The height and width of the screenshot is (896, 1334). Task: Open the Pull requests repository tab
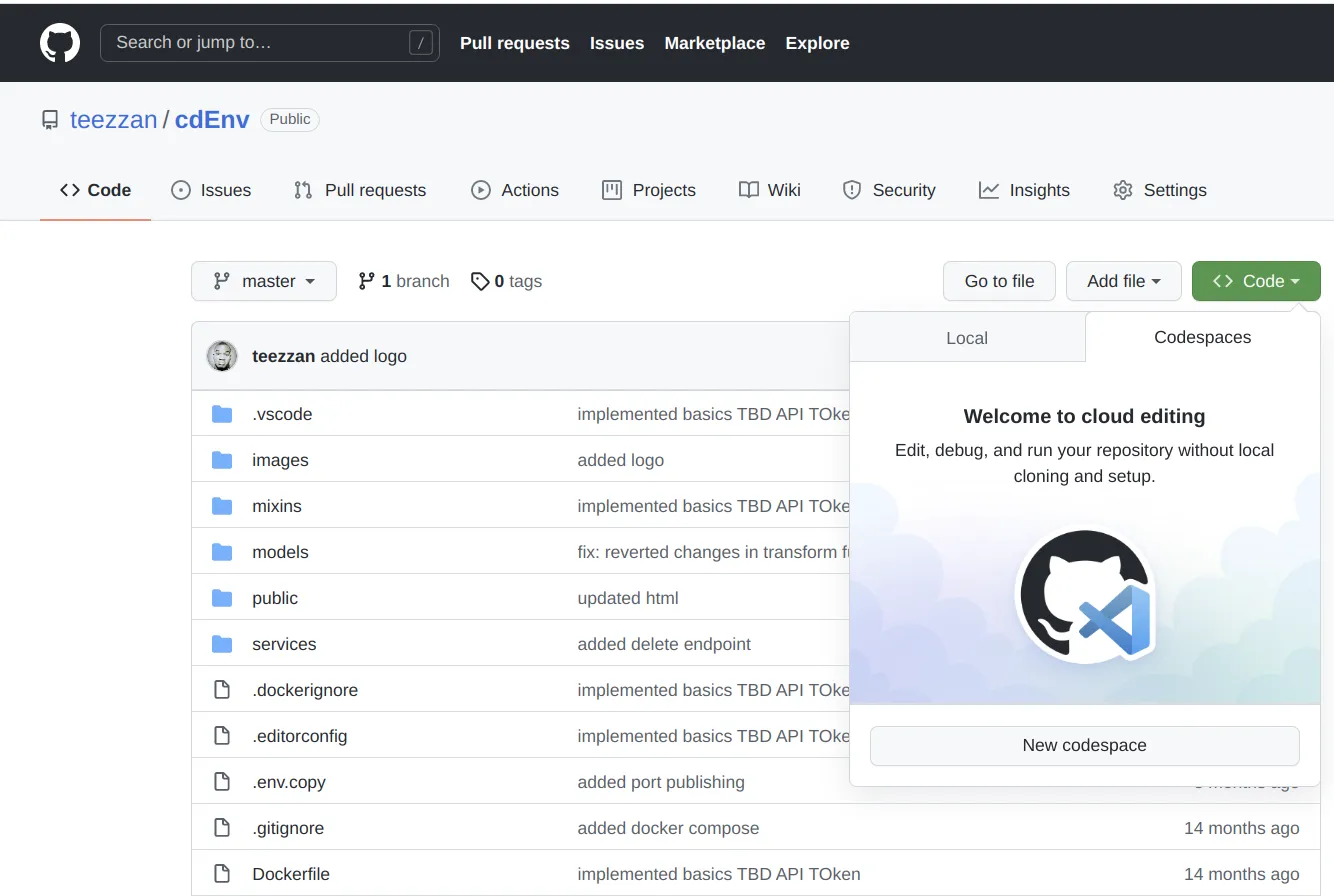point(360,190)
